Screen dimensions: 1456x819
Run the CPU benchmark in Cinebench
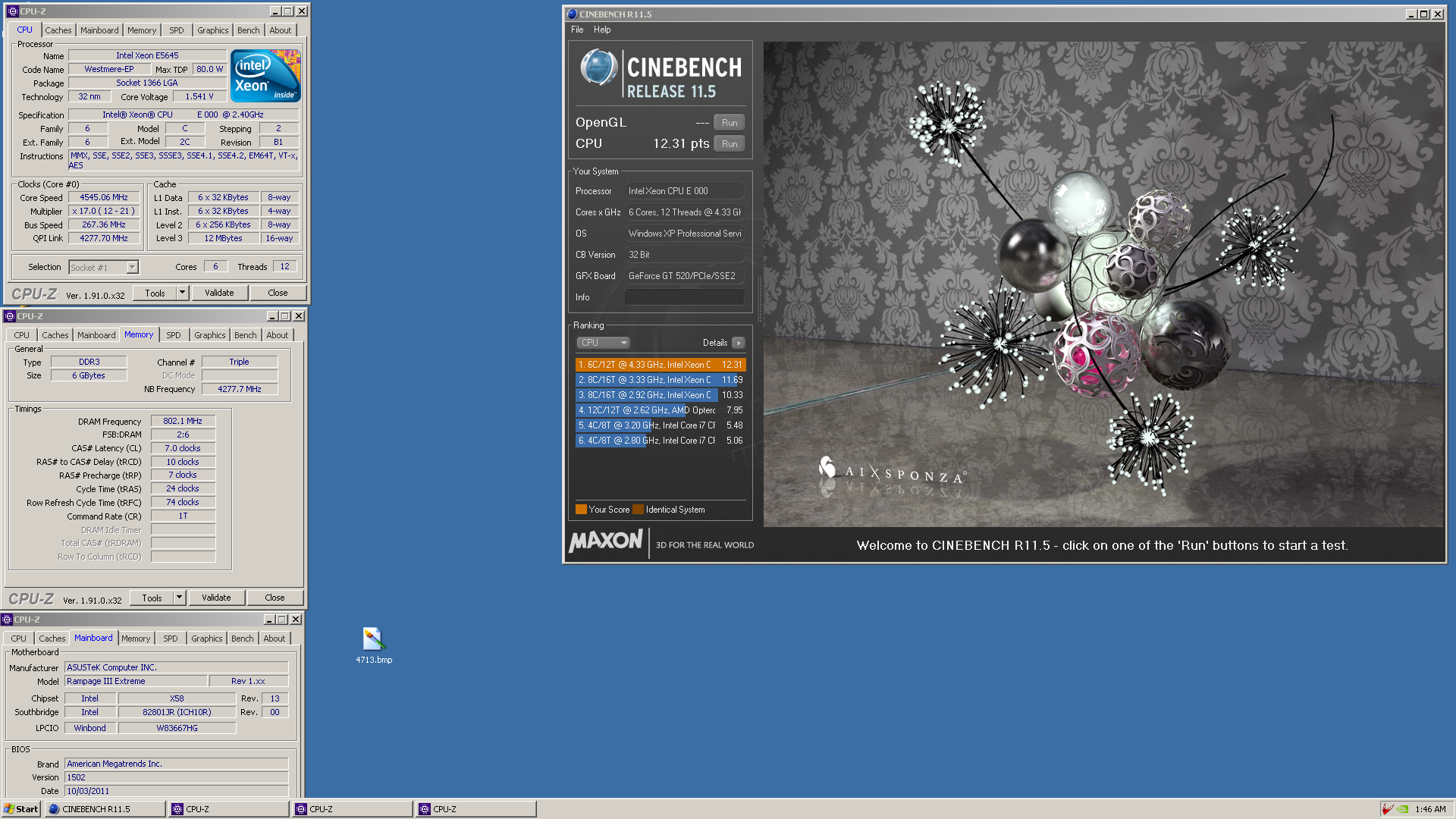click(x=730, y=144)
